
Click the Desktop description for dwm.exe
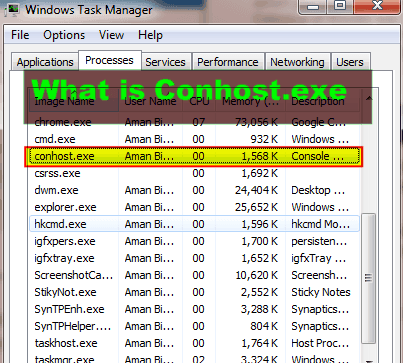tap(318, 190)
